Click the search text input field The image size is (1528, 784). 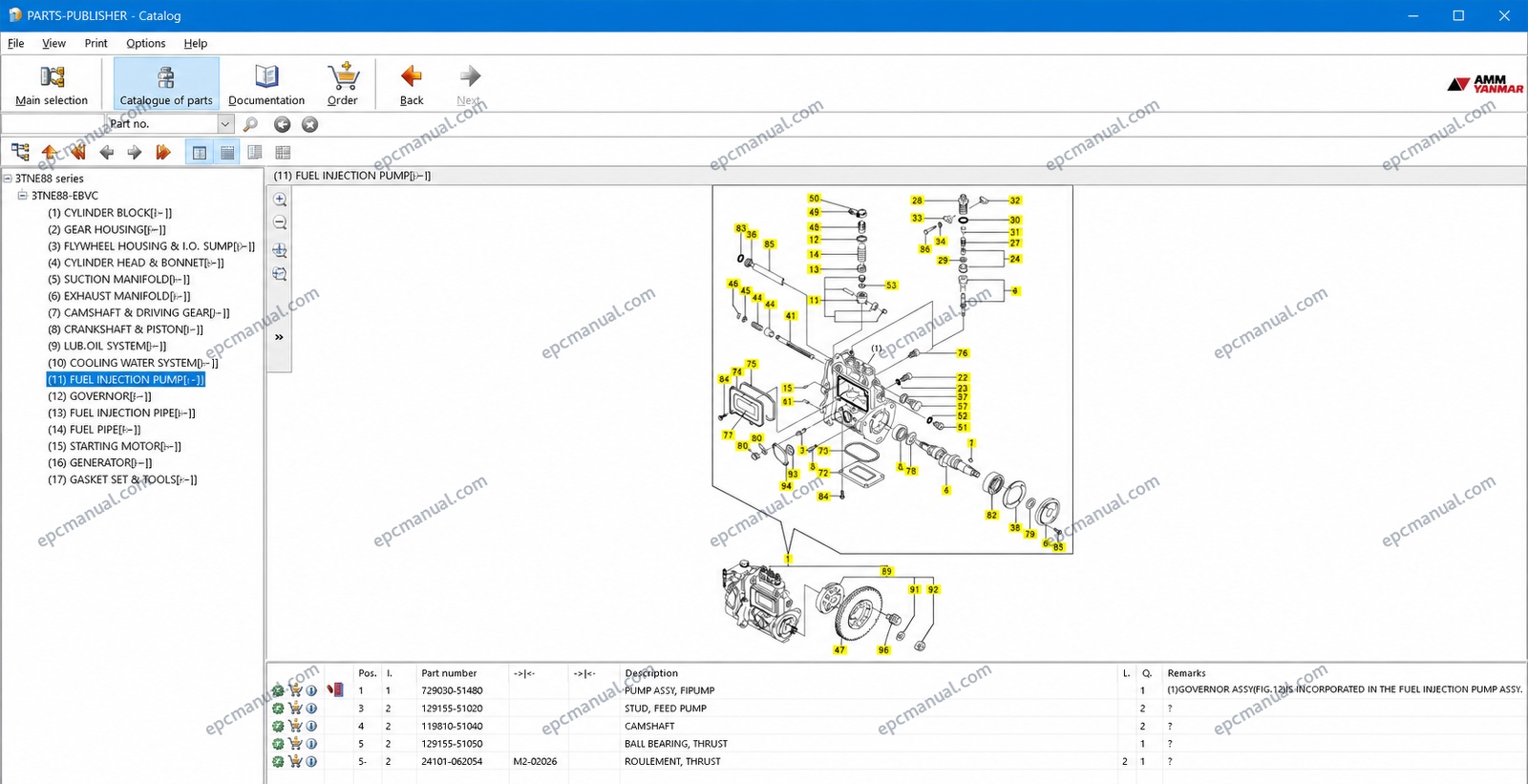53,124
